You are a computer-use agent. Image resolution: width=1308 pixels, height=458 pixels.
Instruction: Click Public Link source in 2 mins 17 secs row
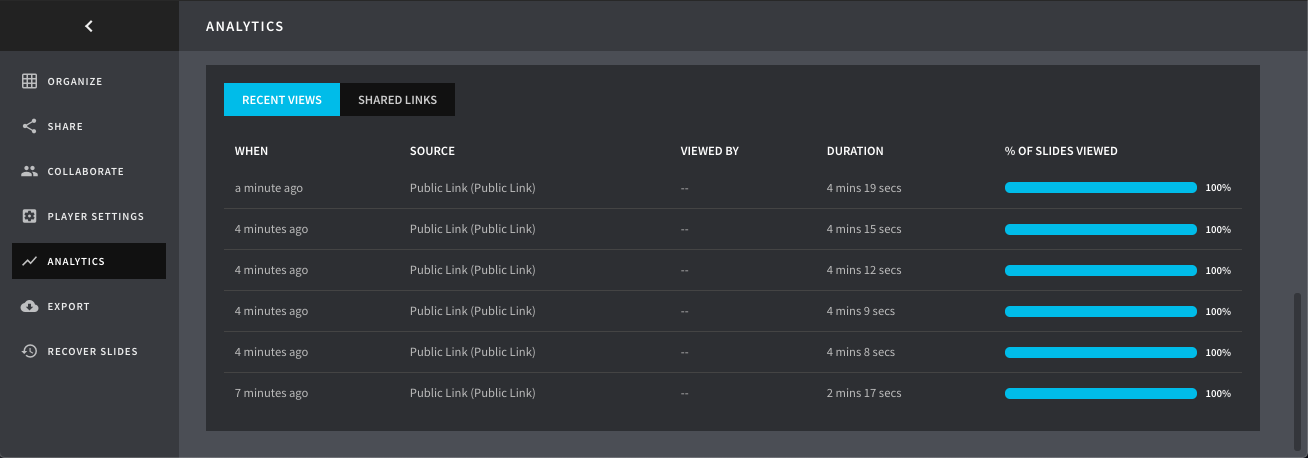pyautogui.click(x=473, y=393)
